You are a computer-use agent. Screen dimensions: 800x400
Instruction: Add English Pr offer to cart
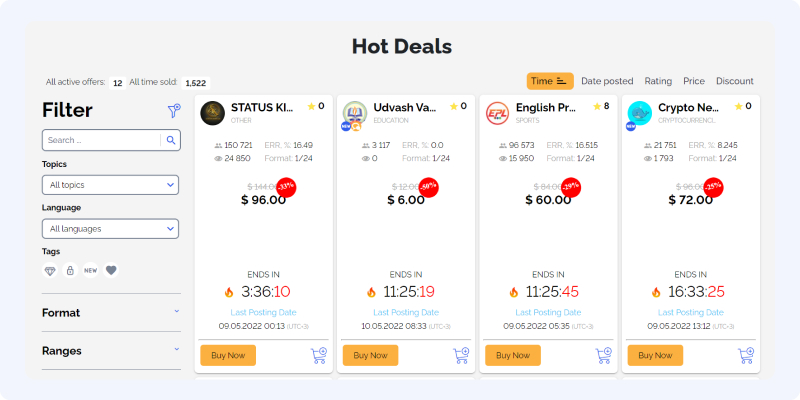coord(604,356)
